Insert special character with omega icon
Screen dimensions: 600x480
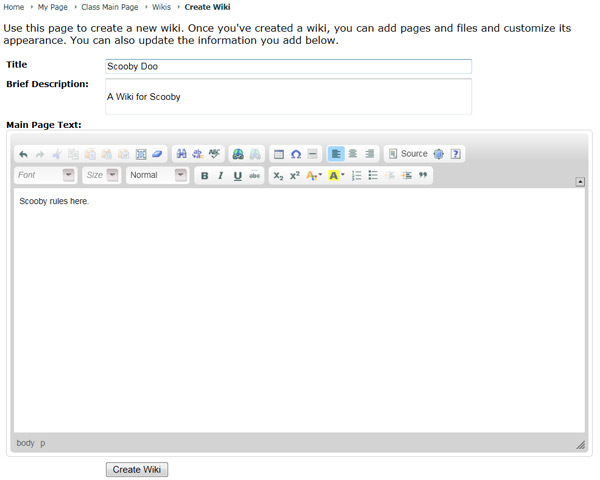pos(296,154)
